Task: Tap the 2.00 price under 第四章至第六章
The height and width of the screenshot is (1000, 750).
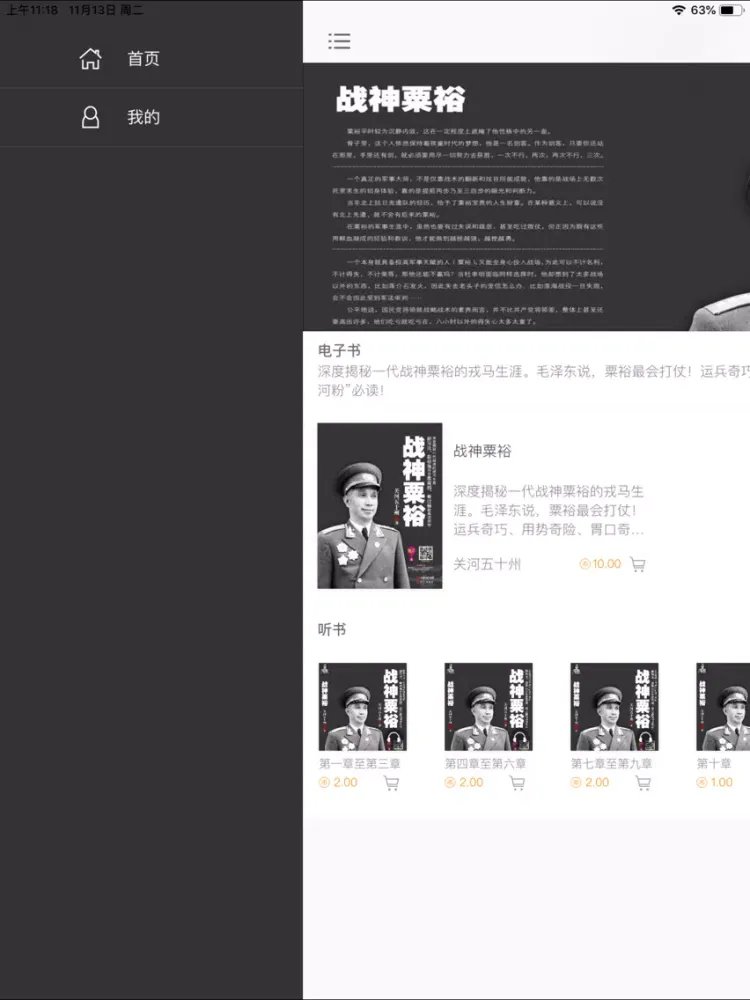Action: (464, 783)
